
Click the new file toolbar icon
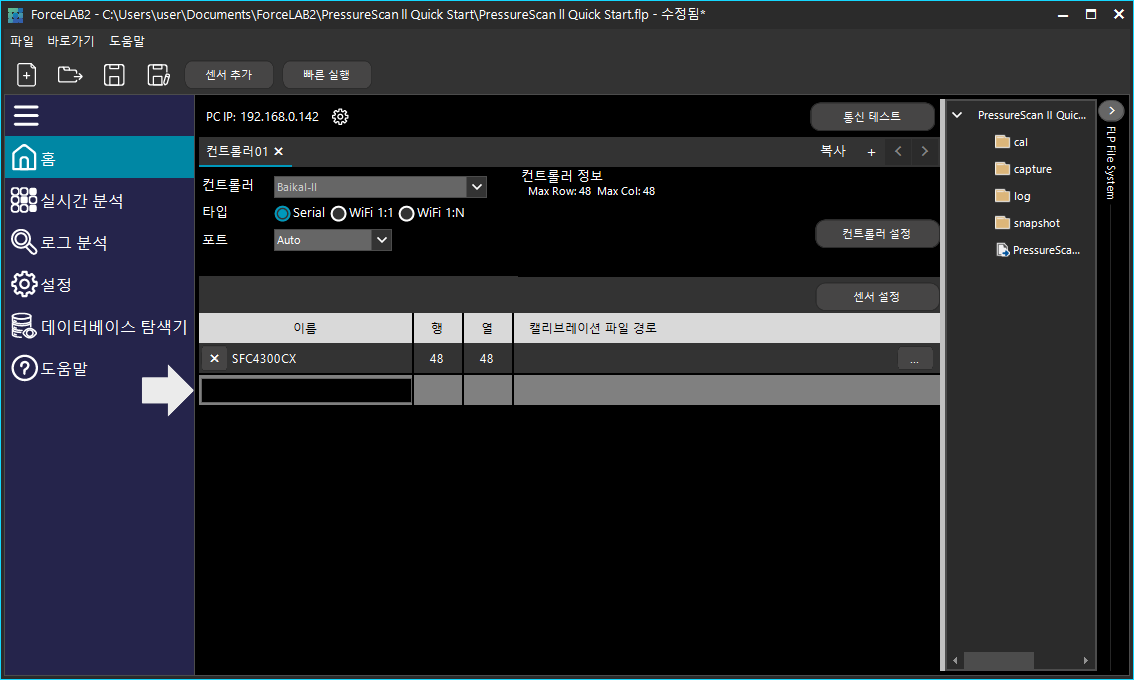pyautogui.click(x=27, y=75)
